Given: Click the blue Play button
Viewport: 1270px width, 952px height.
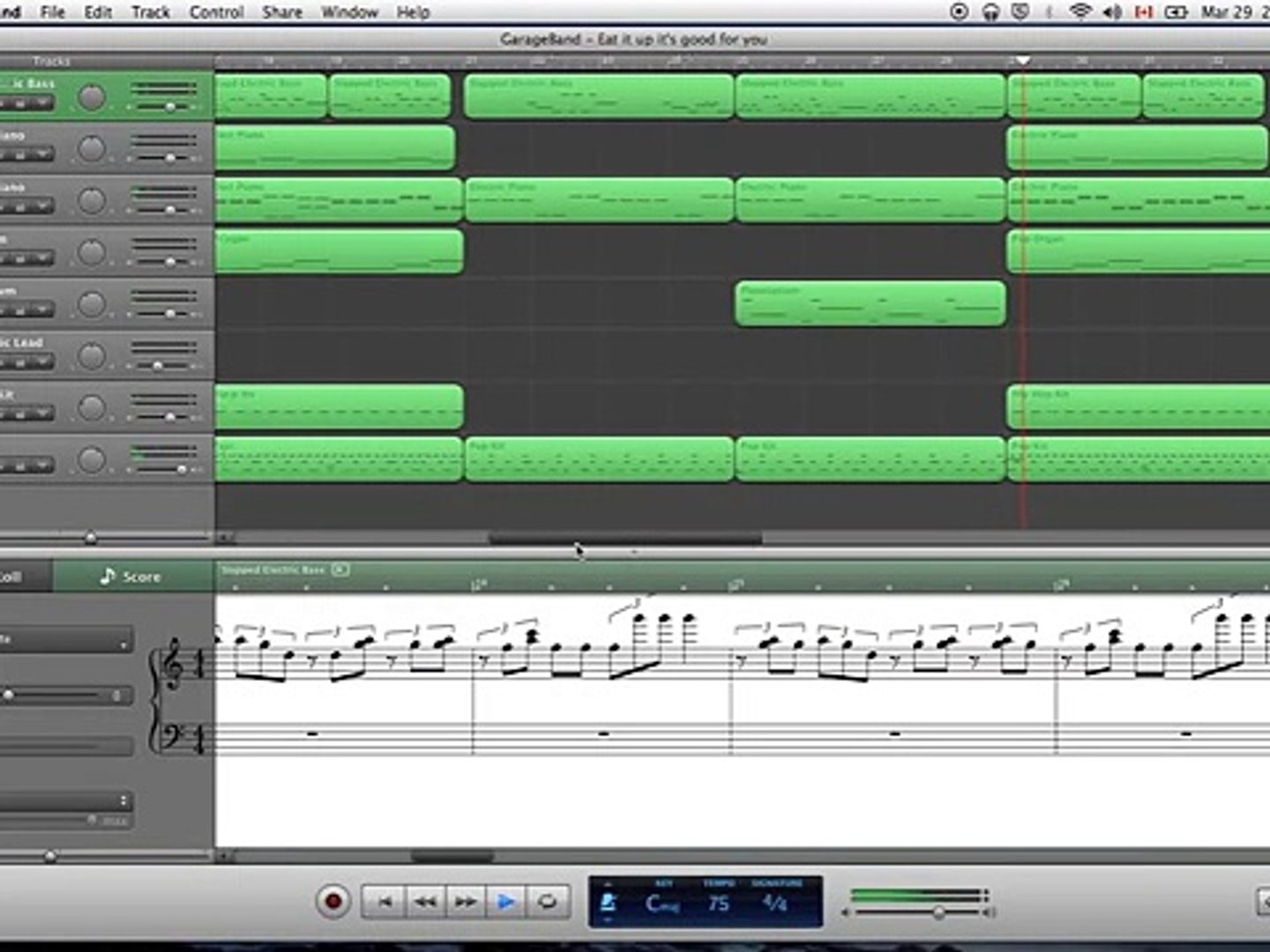Looking at the screenshot, I should coord(506,902).
